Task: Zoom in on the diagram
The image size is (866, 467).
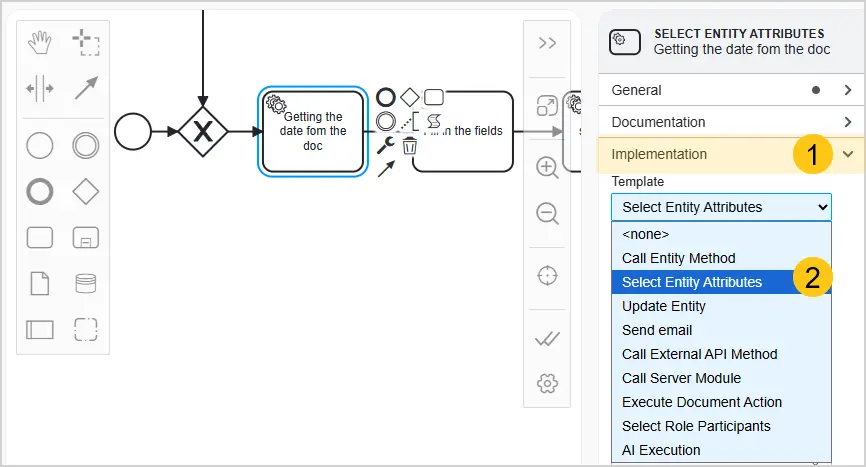Action: [547, 167]
